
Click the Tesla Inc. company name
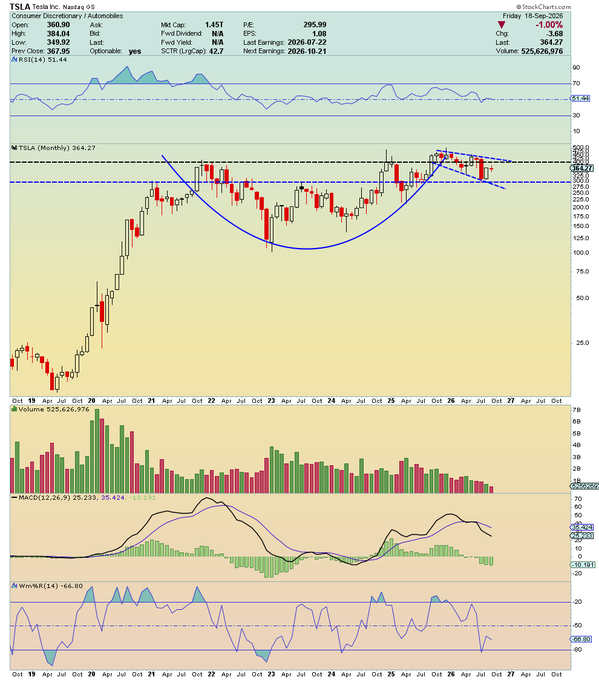46,7
